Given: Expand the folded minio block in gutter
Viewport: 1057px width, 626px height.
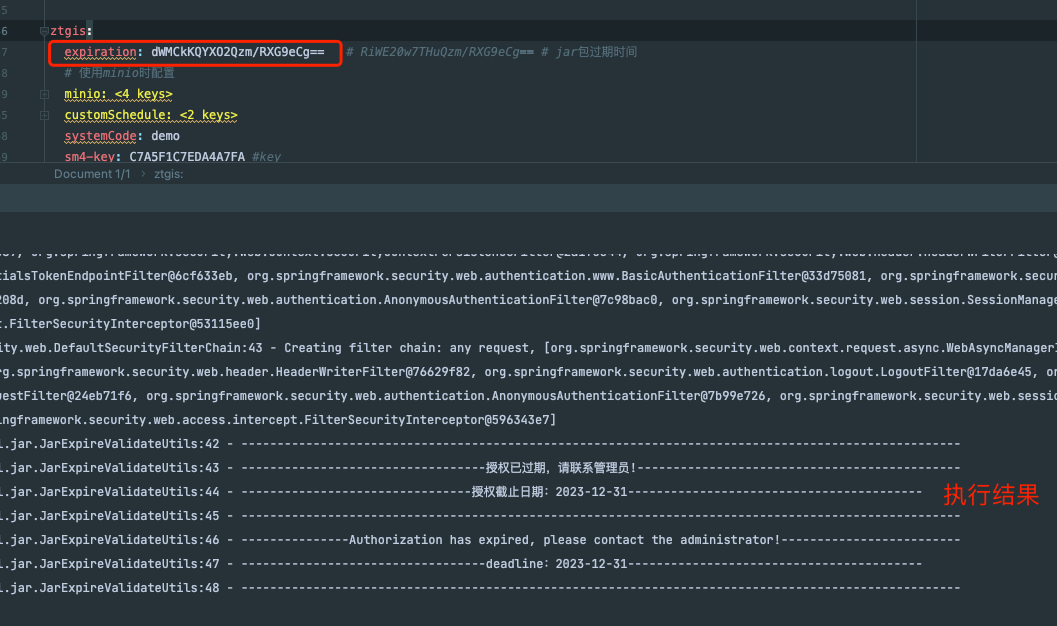Looking at the screenshot, I should [44, 94].
